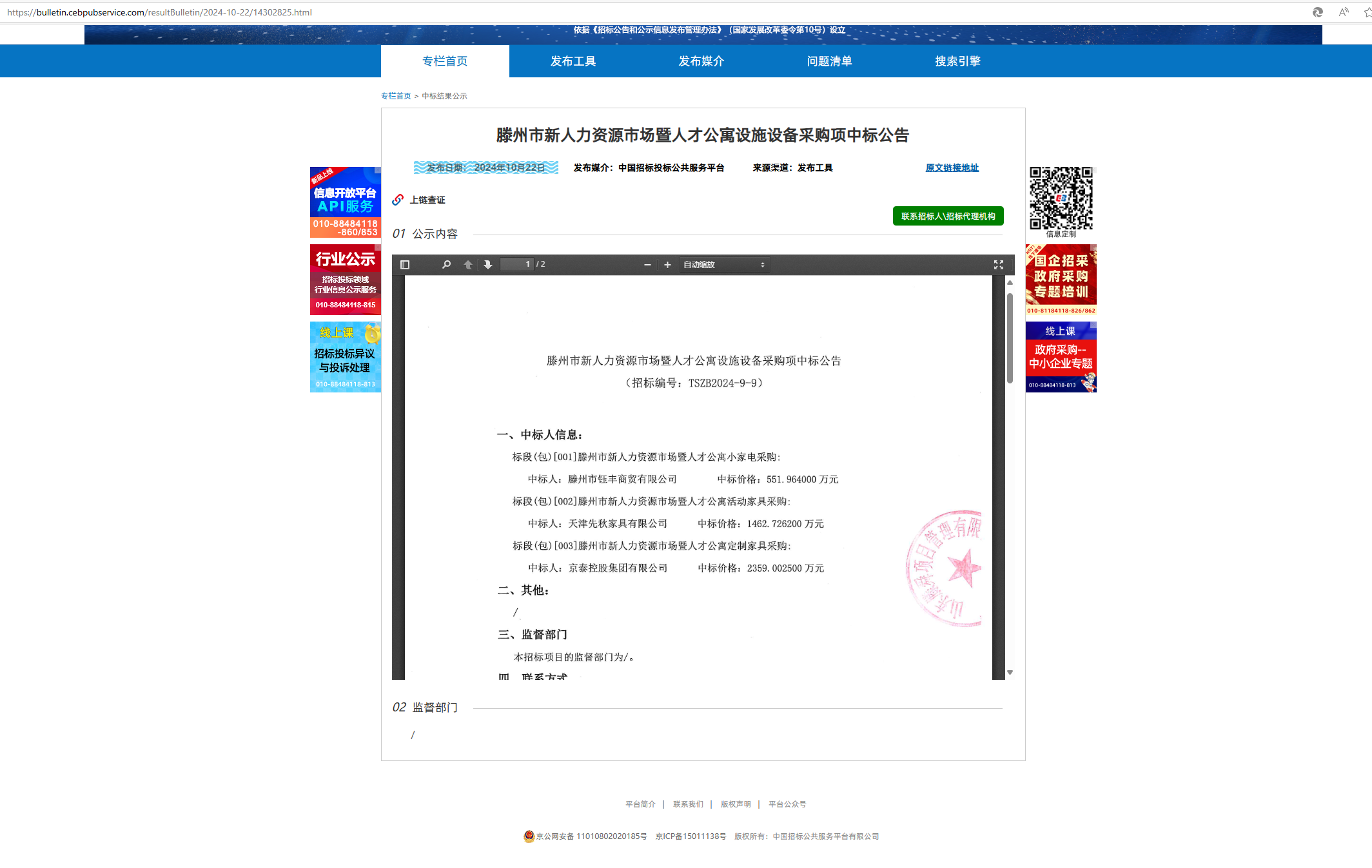Click the 上链查证 chain icon

point(398,200)
